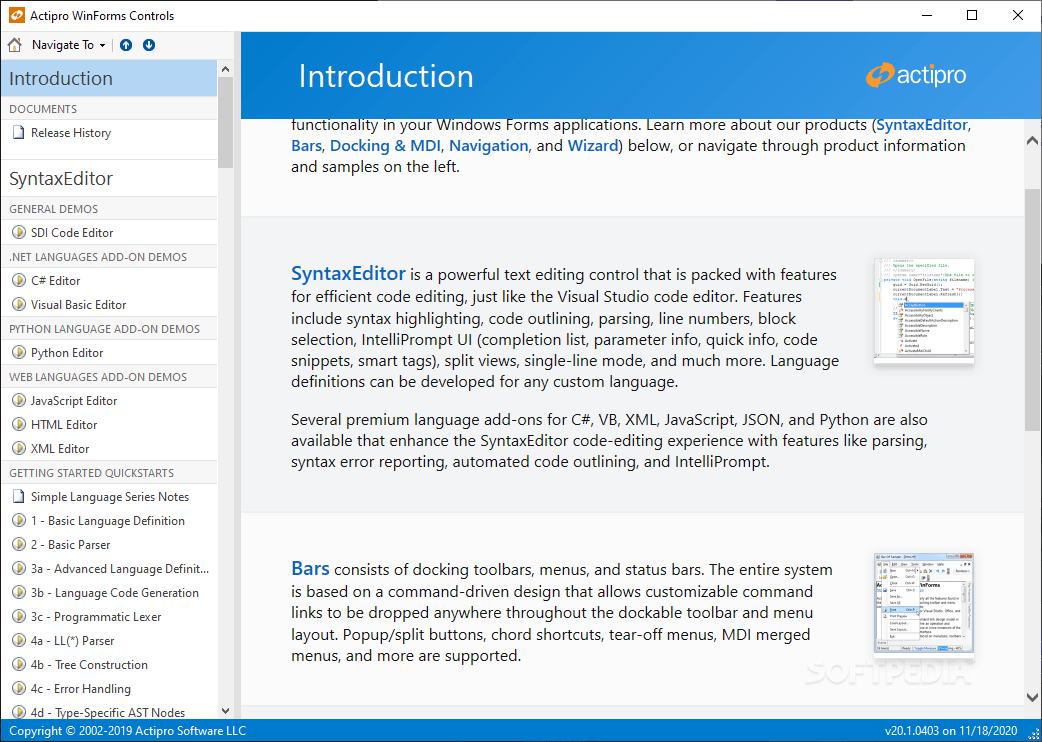Viewport: 1042px width, 742px height.
Task: Click the play icon beside 1 - Basic Language Definition
Action: (19, 520)
